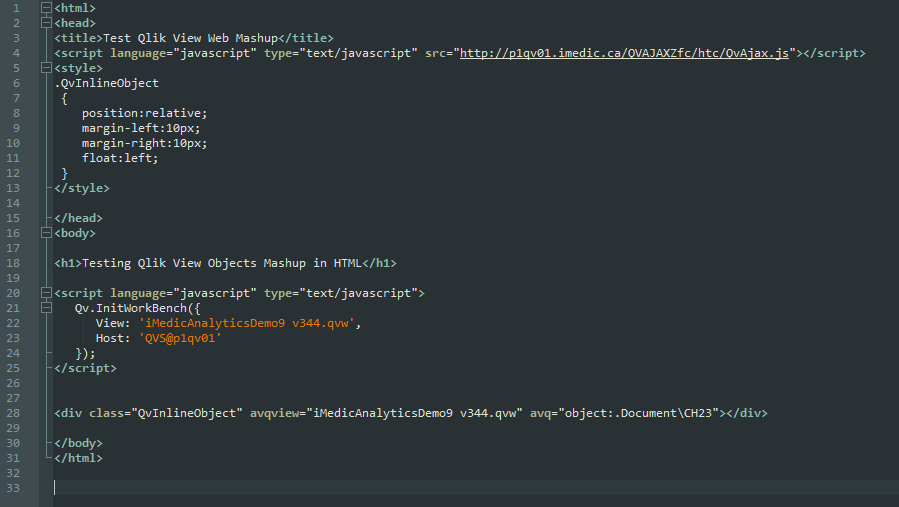Click the closing '</body>' tag

79,443
